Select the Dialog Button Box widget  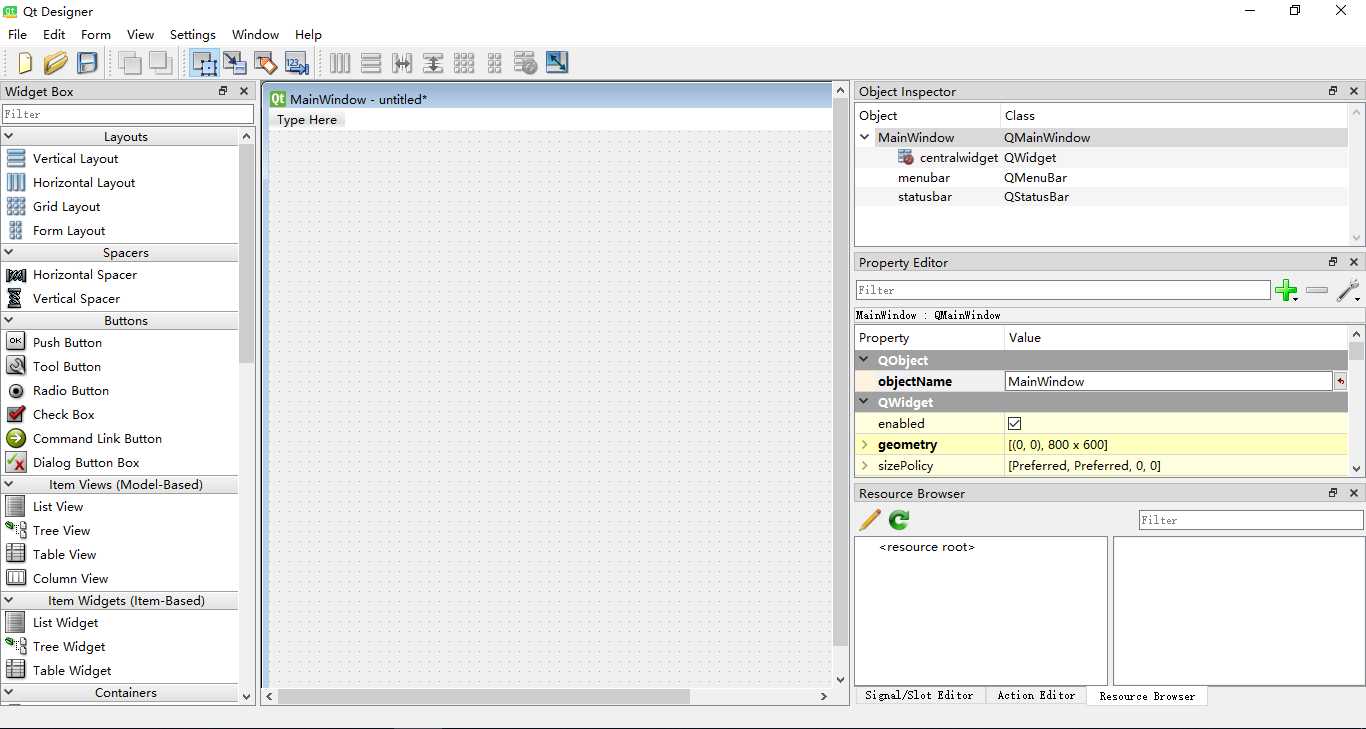tap(86, 462)
